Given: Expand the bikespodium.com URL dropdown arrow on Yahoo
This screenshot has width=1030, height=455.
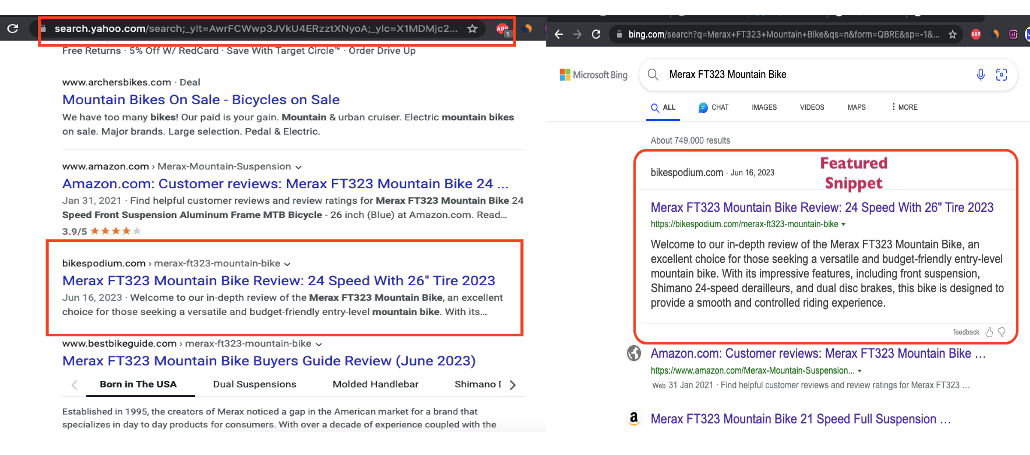Looking at the screenshot, I should coord(288,263).
